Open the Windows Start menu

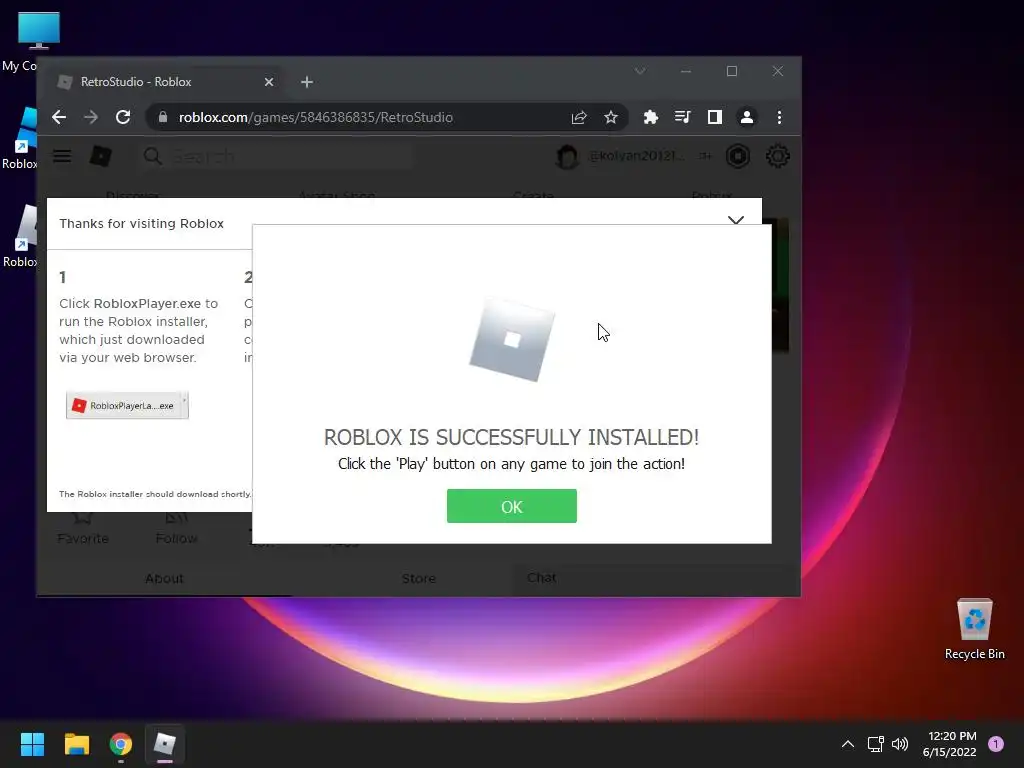click(32, 744)
